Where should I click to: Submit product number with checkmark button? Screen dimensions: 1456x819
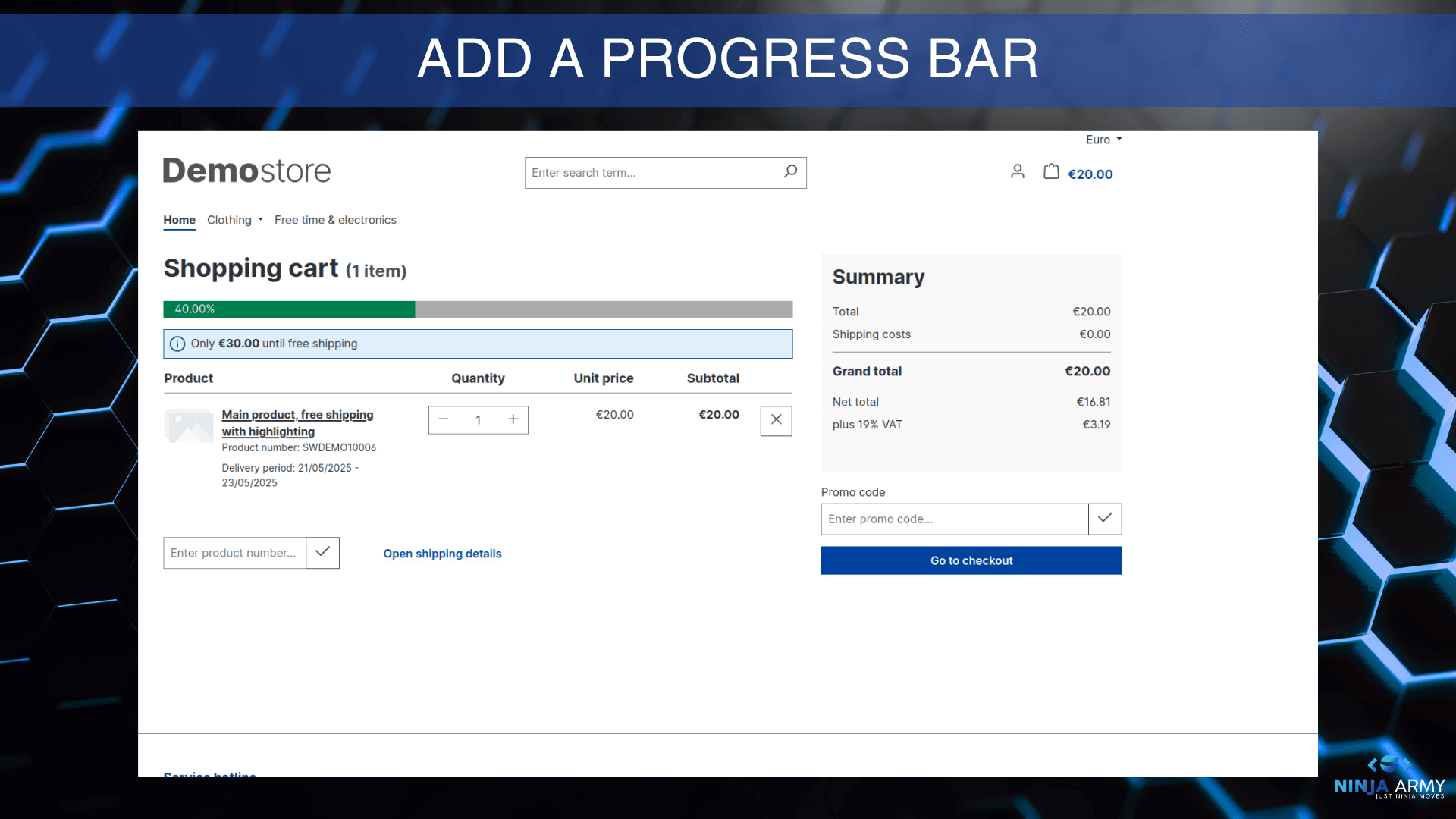click(322, 553)
